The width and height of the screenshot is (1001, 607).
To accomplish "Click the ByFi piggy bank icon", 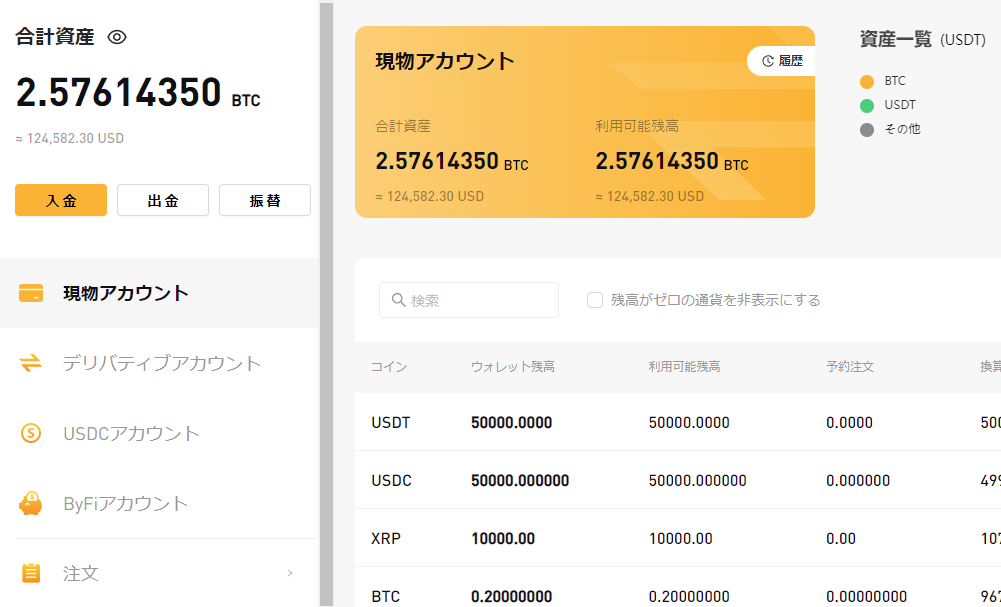I will (x=31, y=504).
